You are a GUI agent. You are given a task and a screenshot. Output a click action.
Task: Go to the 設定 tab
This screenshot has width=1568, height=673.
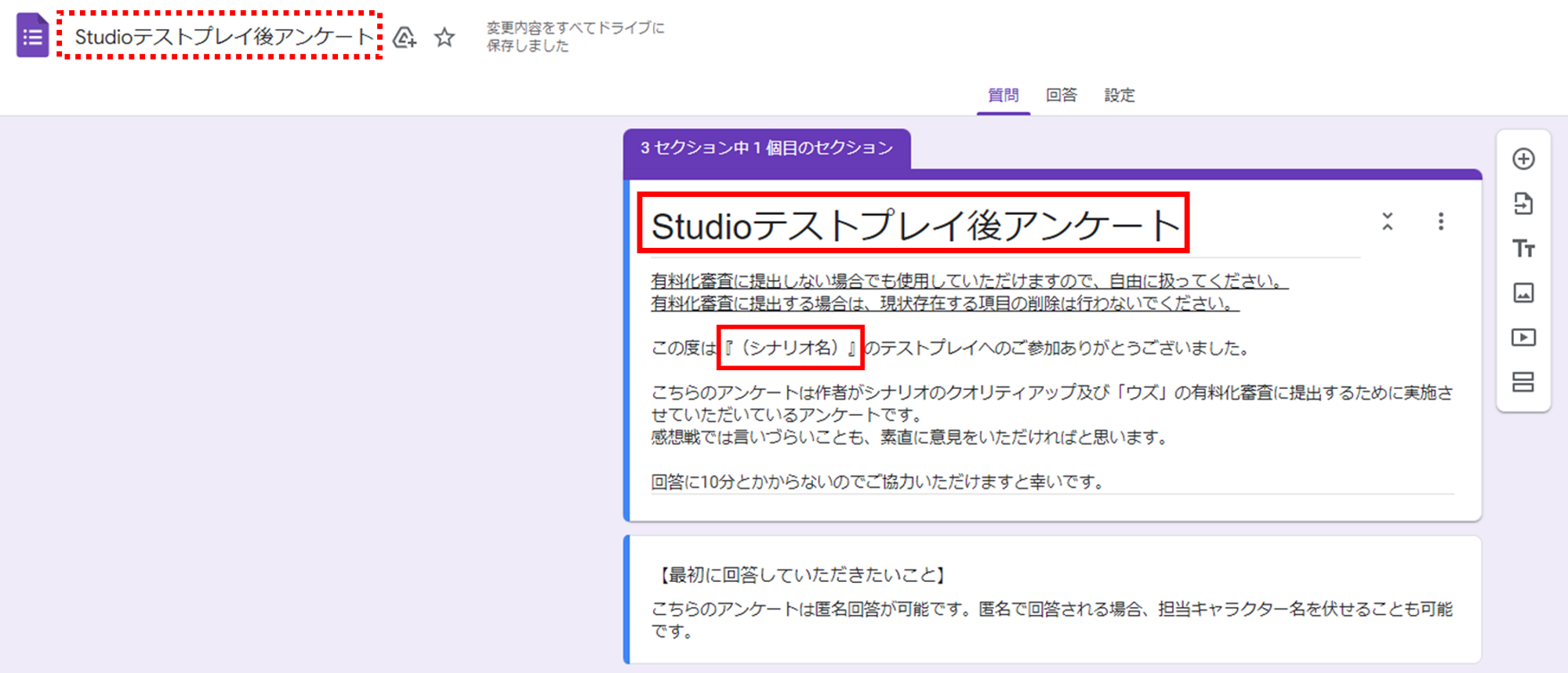[x=1119, y=95]
